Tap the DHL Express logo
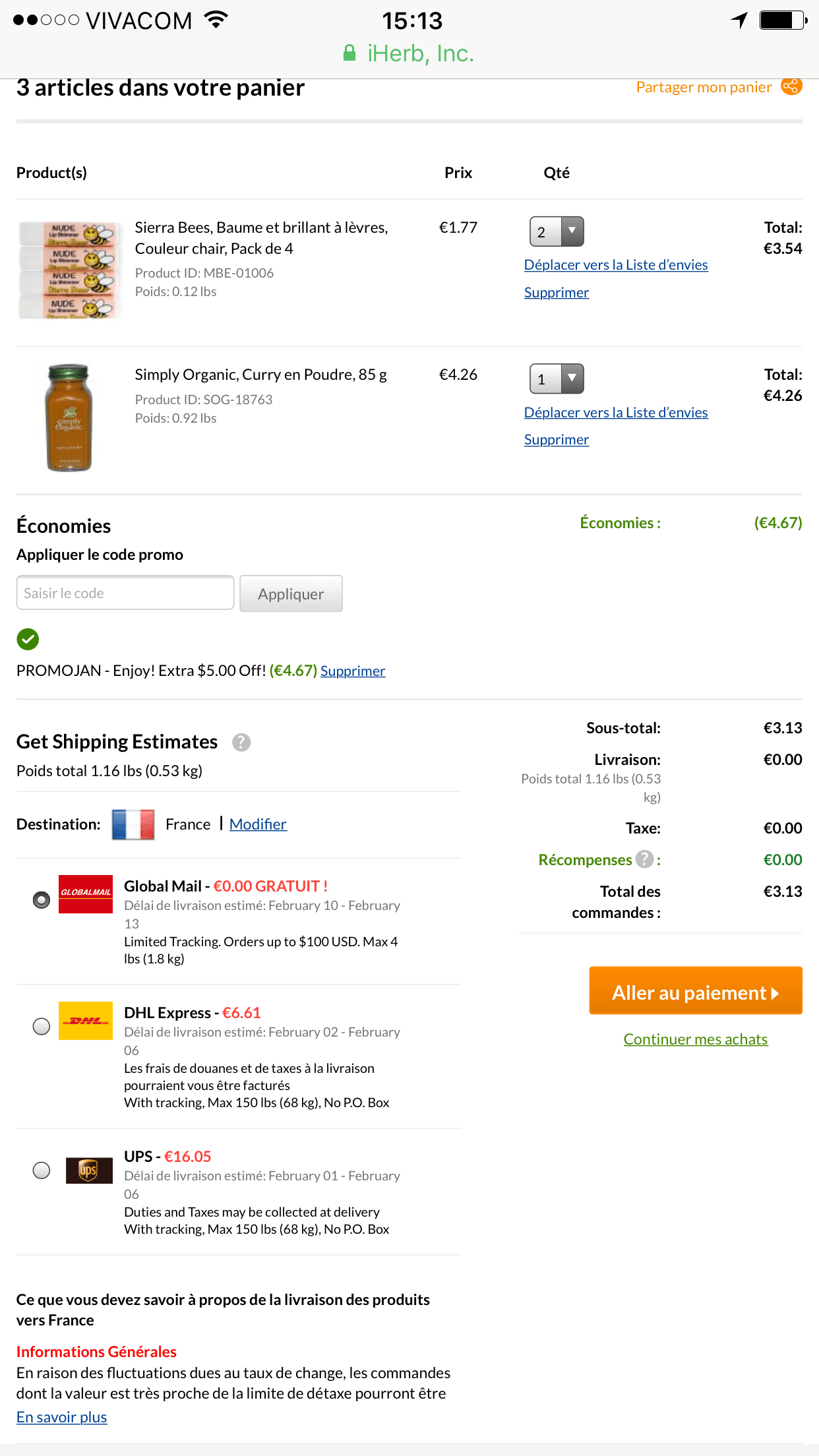The image size is (819, 1456). pyautogui.click(x=86, y=1021)
